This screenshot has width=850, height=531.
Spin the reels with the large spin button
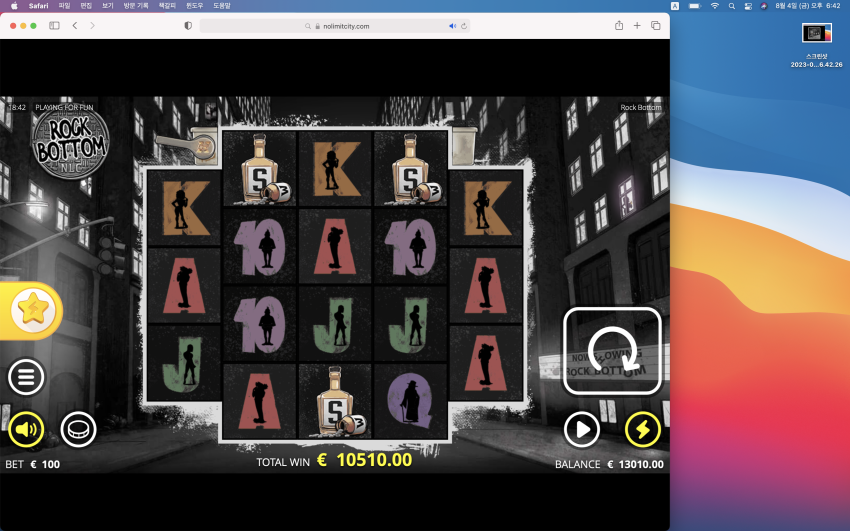612,351
